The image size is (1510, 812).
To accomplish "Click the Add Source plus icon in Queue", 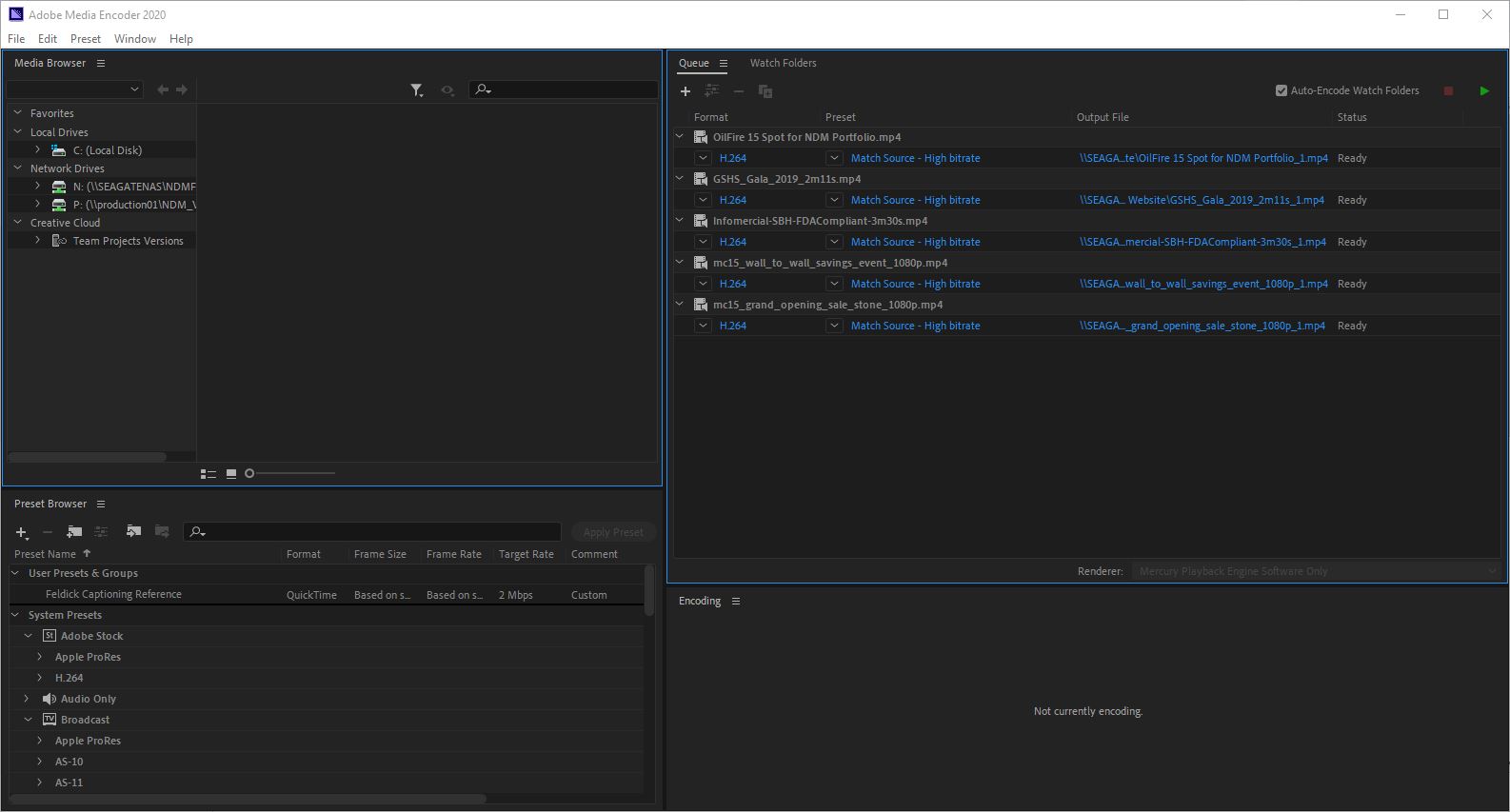I will point(685,91).
